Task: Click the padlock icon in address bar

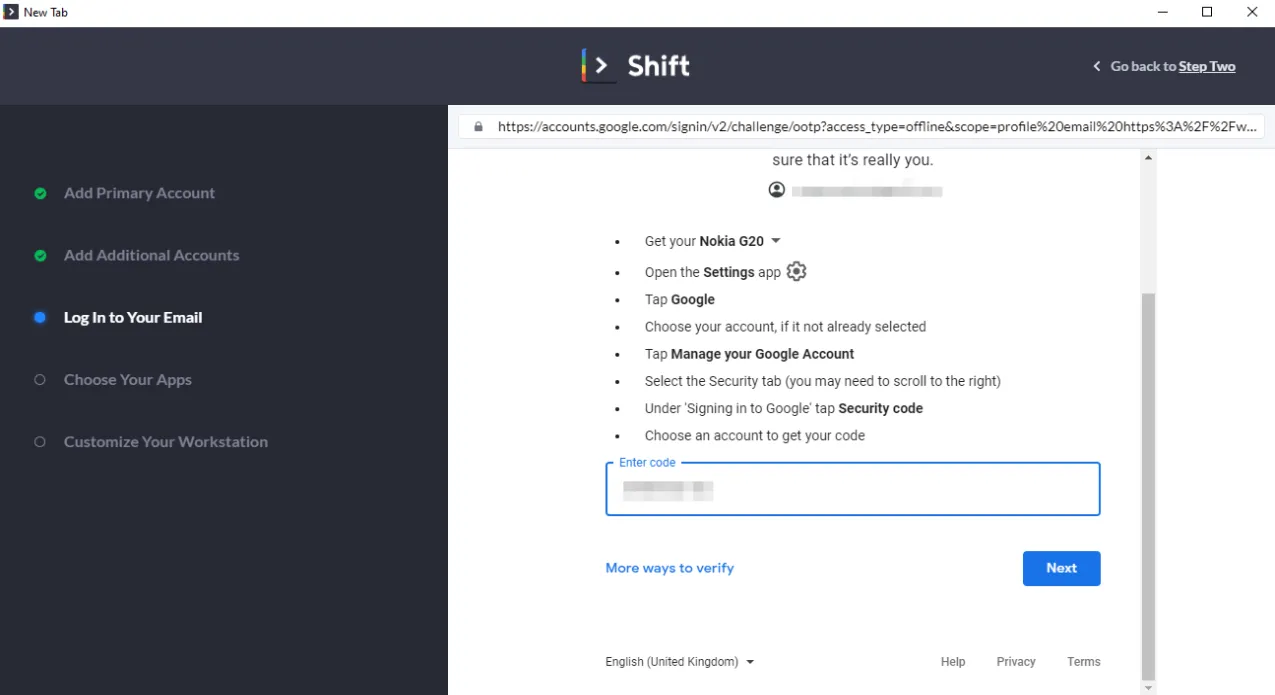Action: coord(478,127)
